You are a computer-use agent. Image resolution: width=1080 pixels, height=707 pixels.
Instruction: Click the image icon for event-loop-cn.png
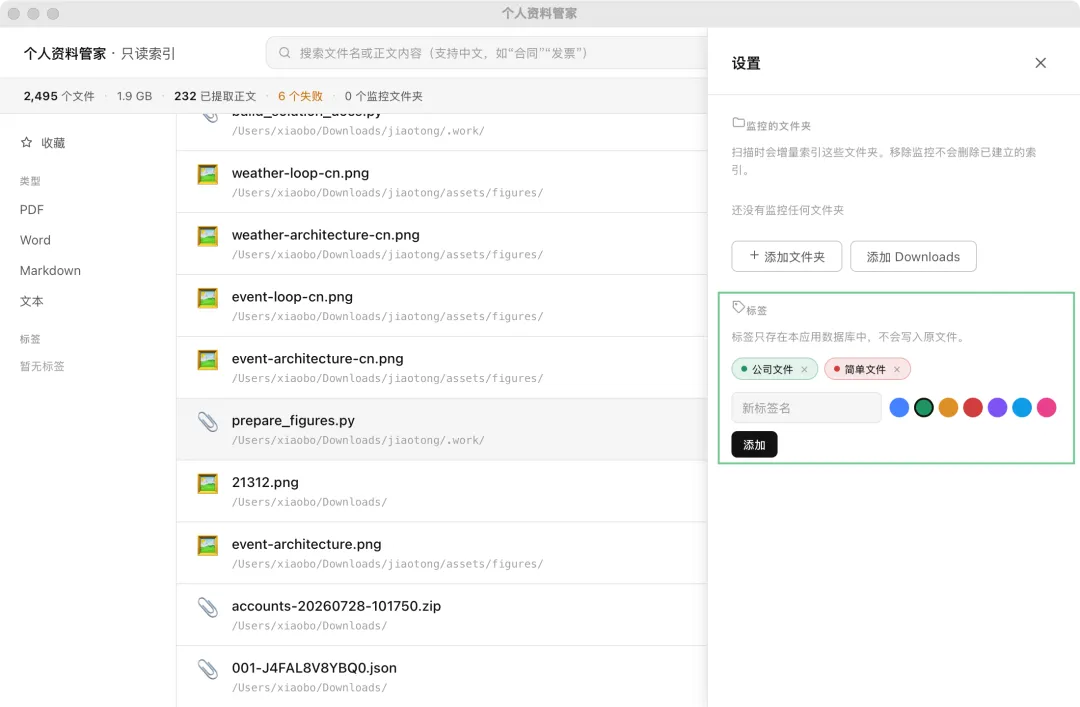(x=207, y=298)
